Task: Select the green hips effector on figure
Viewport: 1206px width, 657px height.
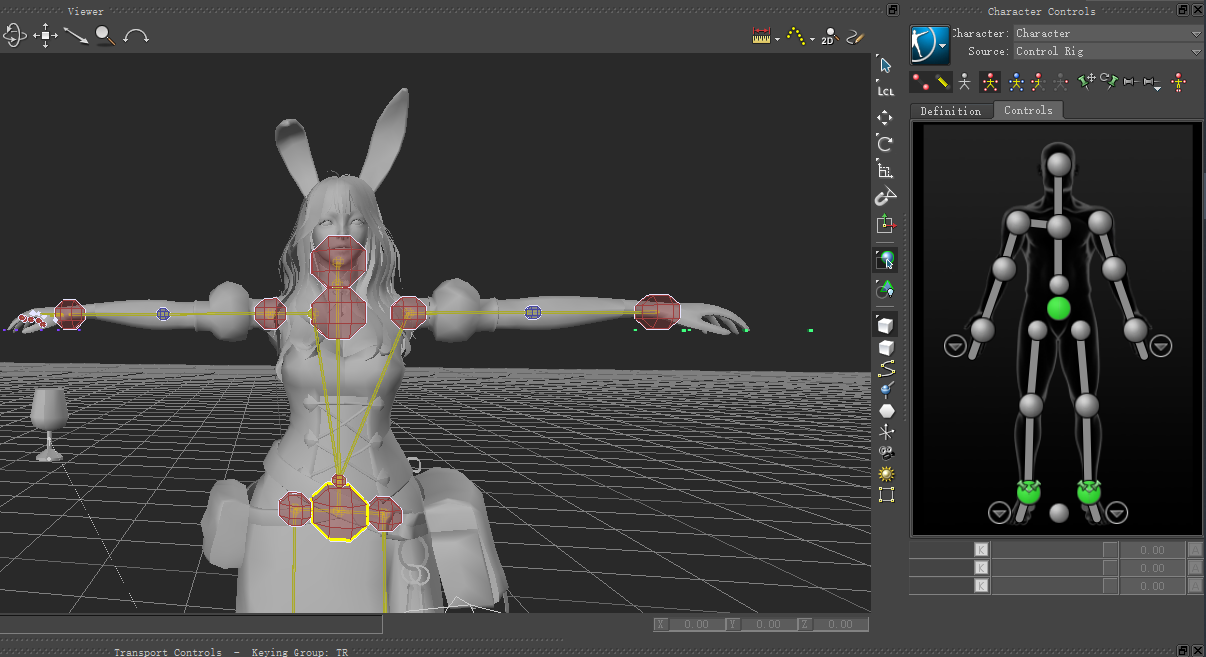Action: (x=1059, y=308)
